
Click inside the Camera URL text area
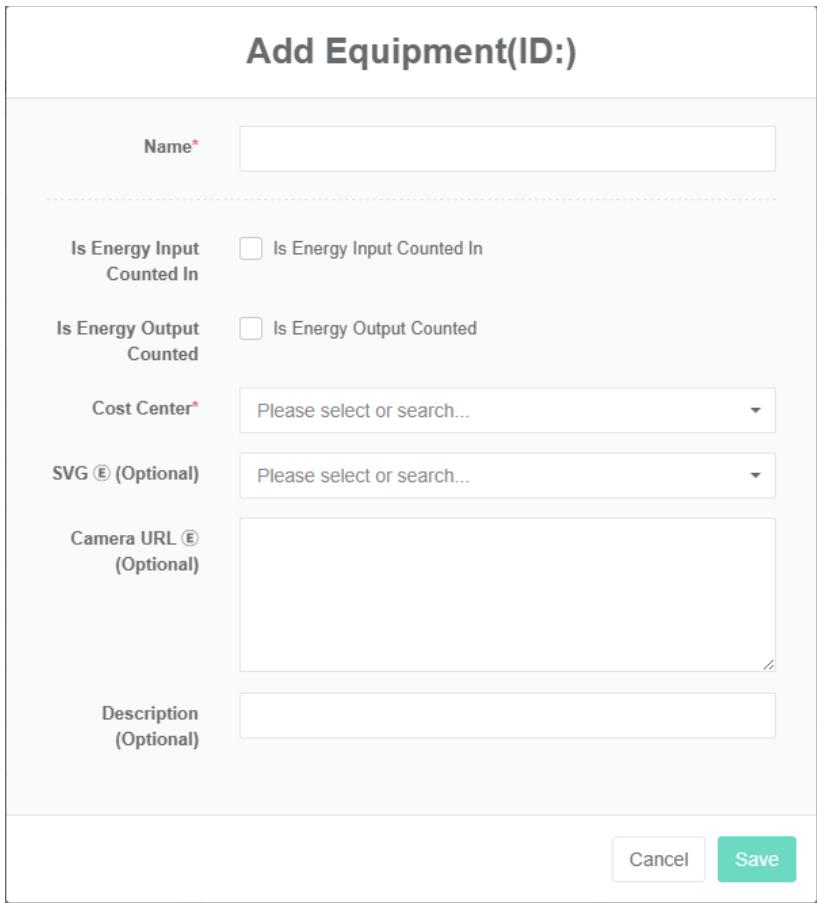[507, 594]
